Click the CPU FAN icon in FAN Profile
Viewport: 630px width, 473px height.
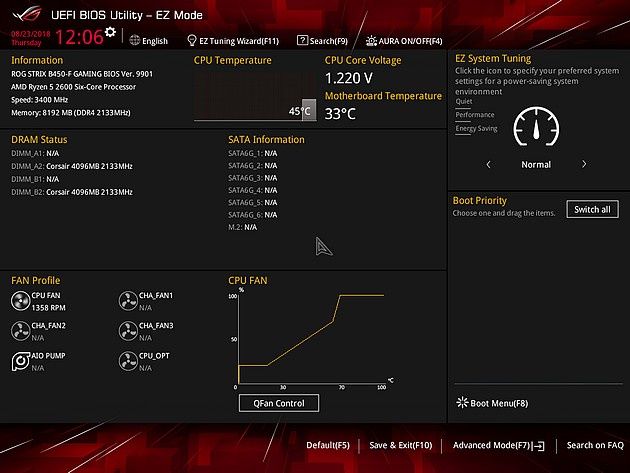click(20, 301)
